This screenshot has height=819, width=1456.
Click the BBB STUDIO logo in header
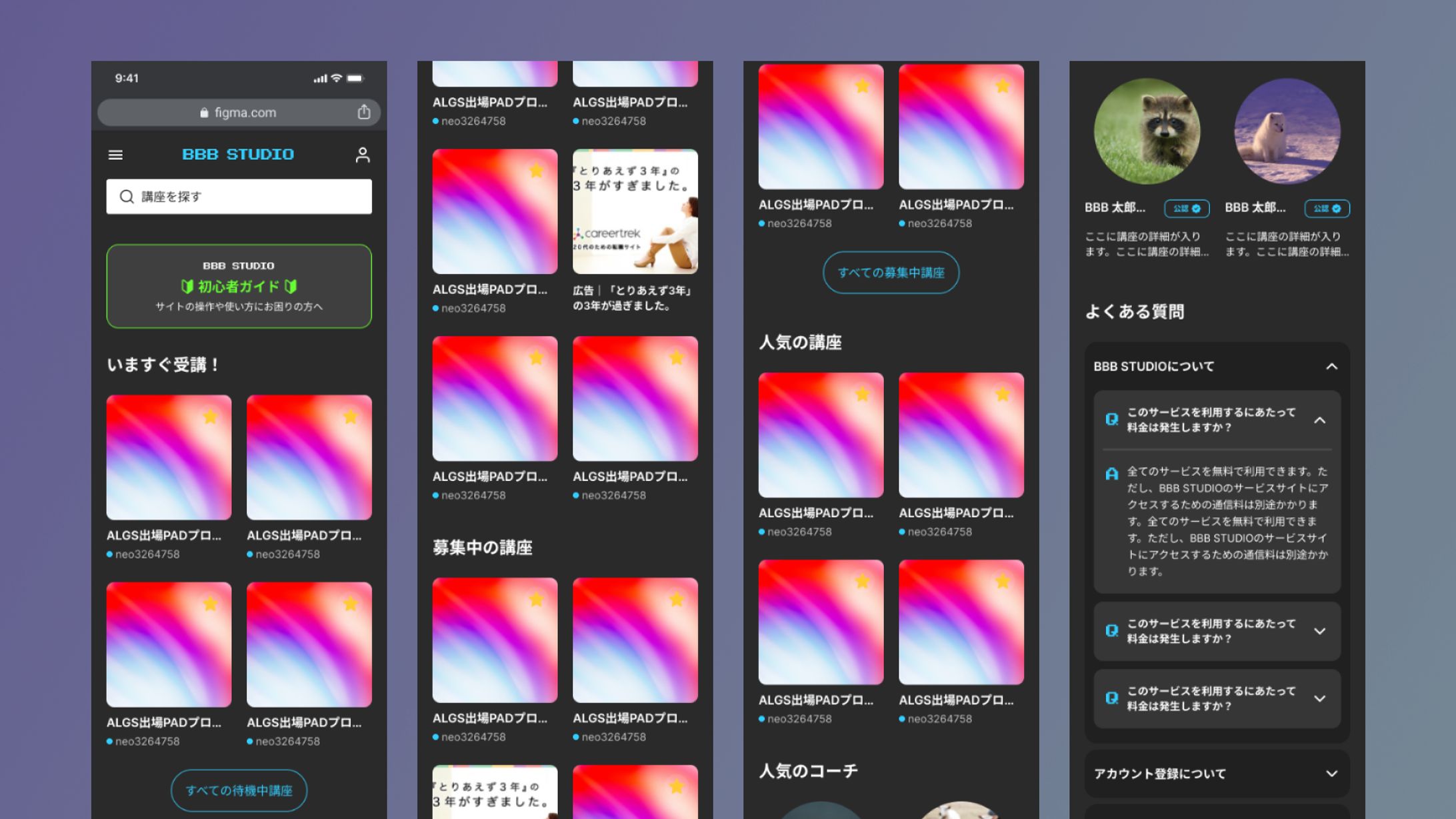pyautogui.click(x=238, y=155)
